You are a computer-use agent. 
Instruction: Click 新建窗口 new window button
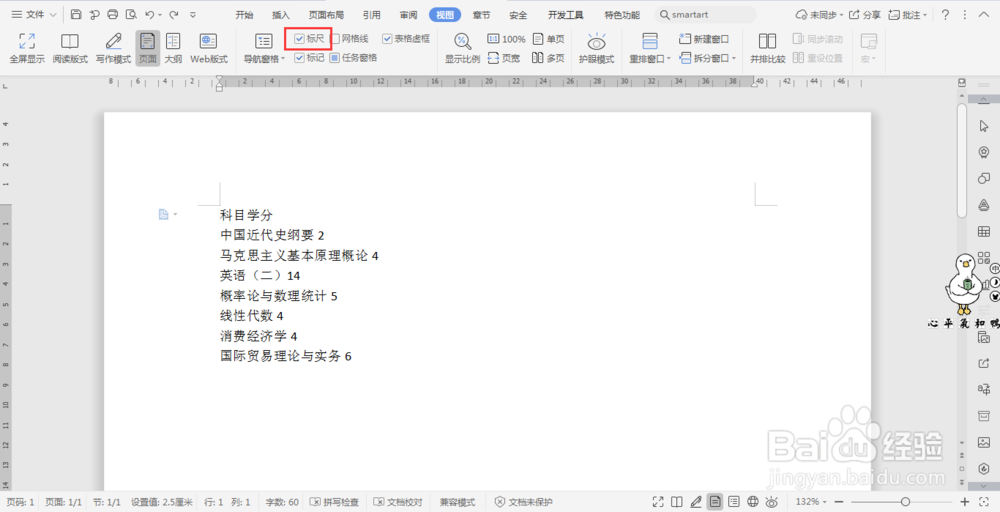[x=704, y=39]
